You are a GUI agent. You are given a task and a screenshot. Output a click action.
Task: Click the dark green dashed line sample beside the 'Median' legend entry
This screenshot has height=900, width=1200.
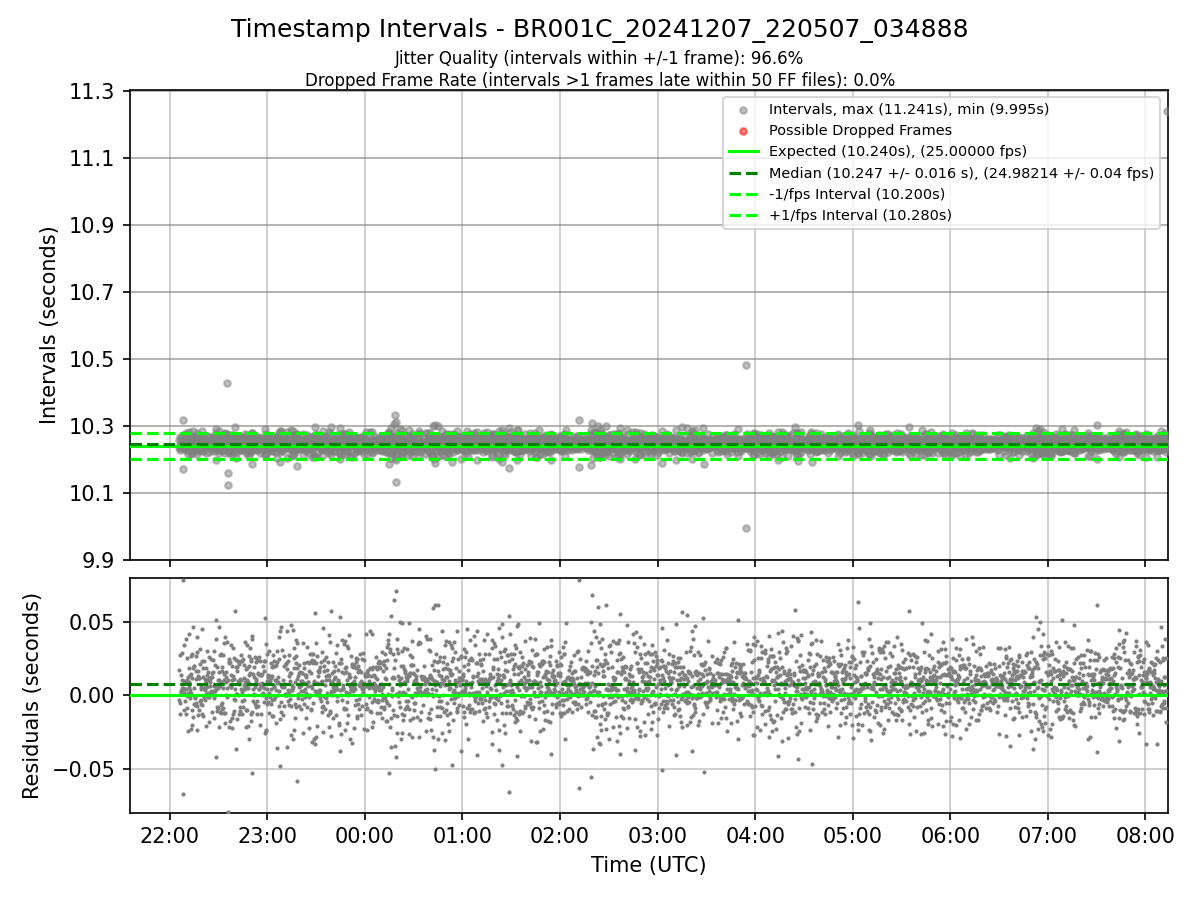pos(743,173)
